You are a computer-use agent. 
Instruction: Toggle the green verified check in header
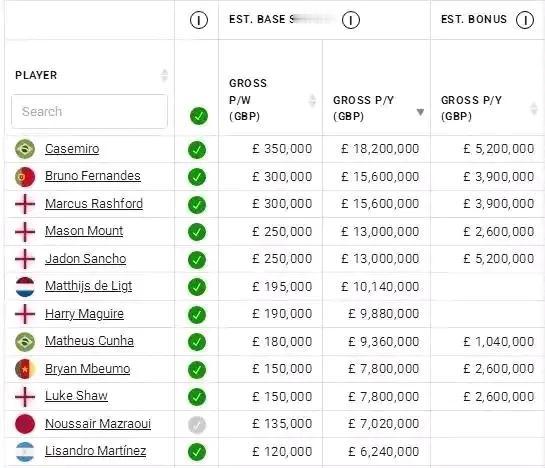pos(199,116)
